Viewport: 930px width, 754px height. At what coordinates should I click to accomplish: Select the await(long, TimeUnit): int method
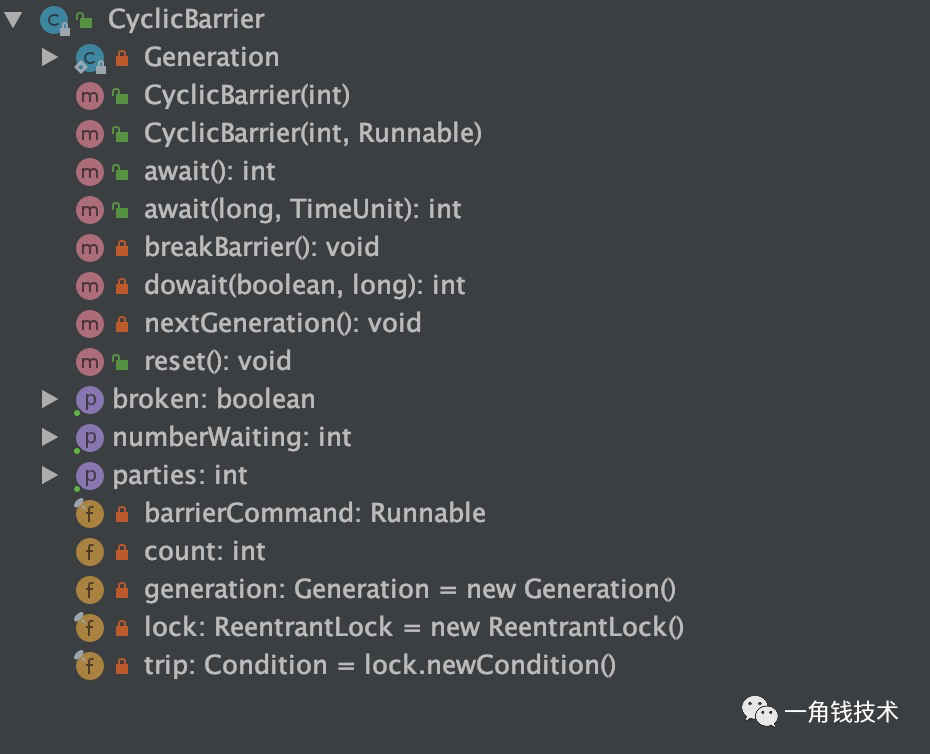(302, 210)
